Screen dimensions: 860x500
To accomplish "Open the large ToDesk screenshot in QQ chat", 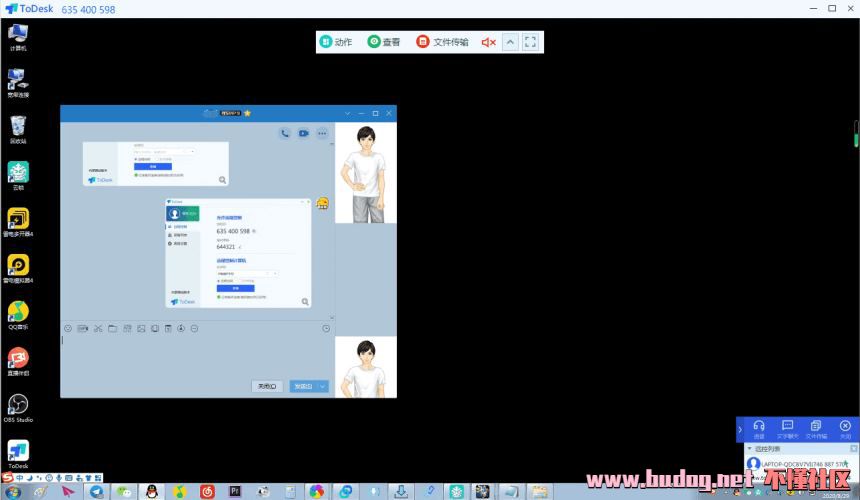I will (x=238, y=253).
